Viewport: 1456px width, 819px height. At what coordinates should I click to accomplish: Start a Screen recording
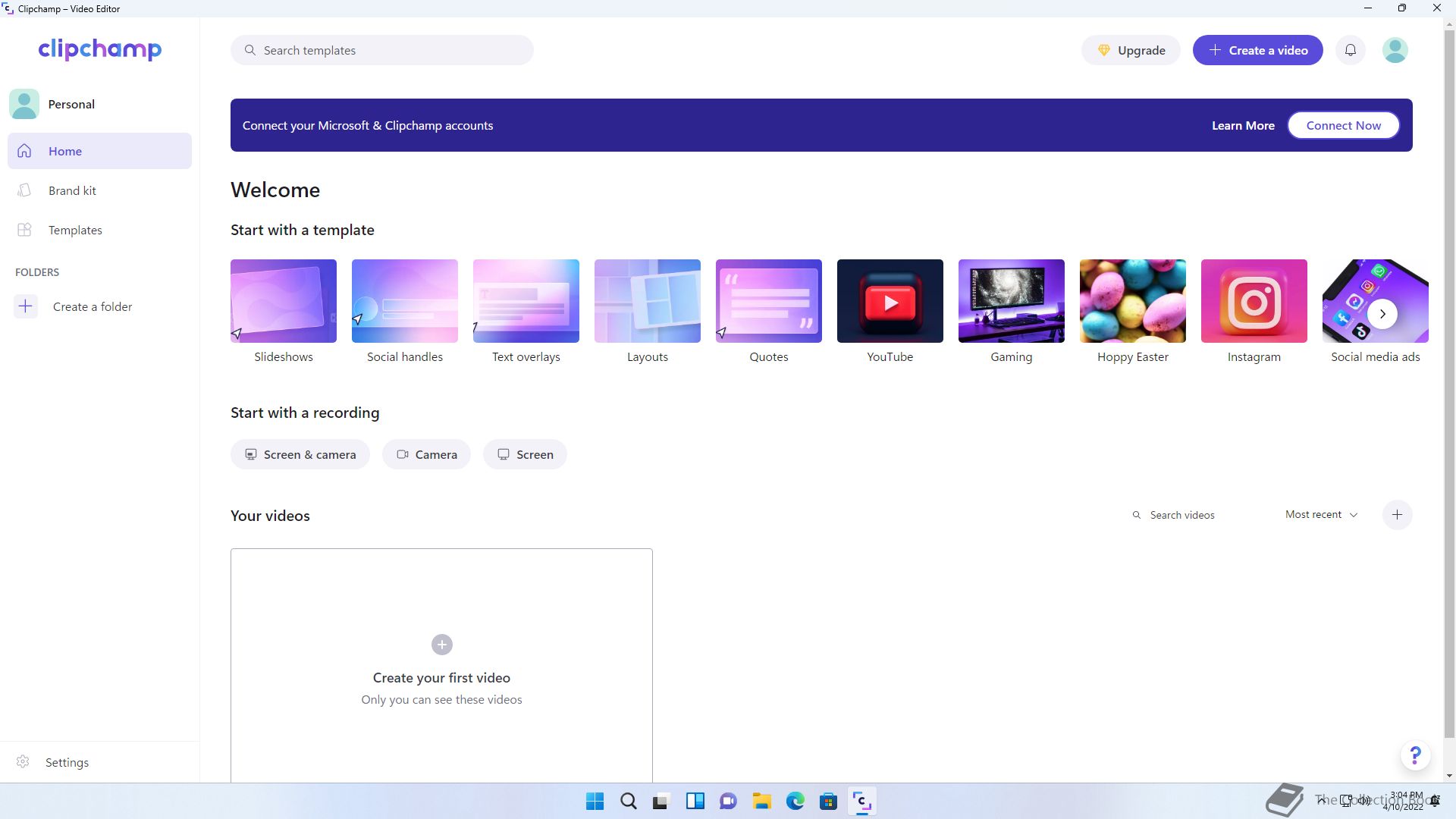click(x=525, y=454)
